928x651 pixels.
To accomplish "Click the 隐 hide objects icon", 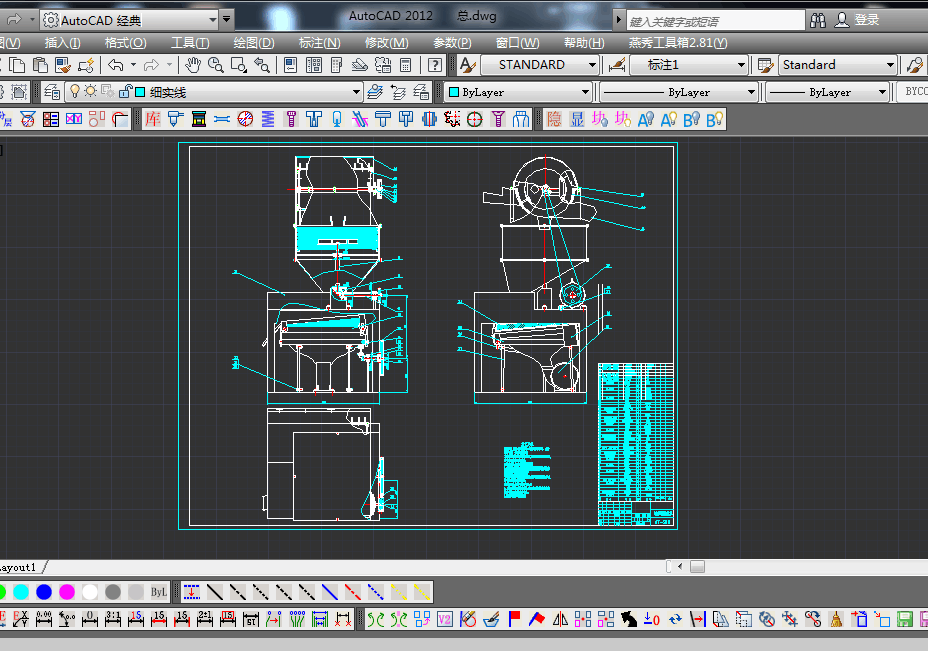I will click(x=554, y=120).
